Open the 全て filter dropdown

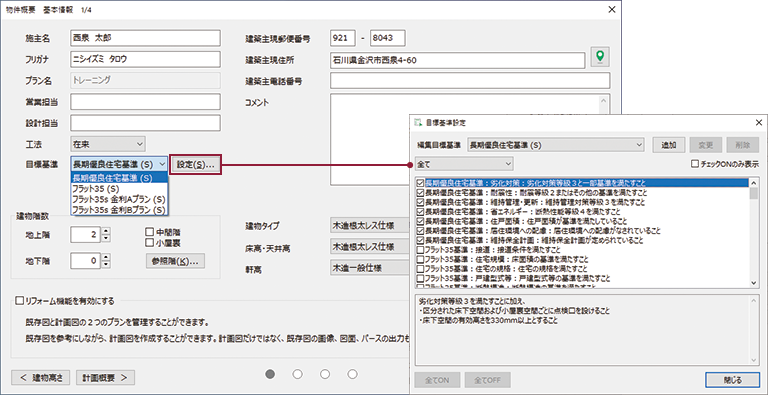[x=464, y=164]
